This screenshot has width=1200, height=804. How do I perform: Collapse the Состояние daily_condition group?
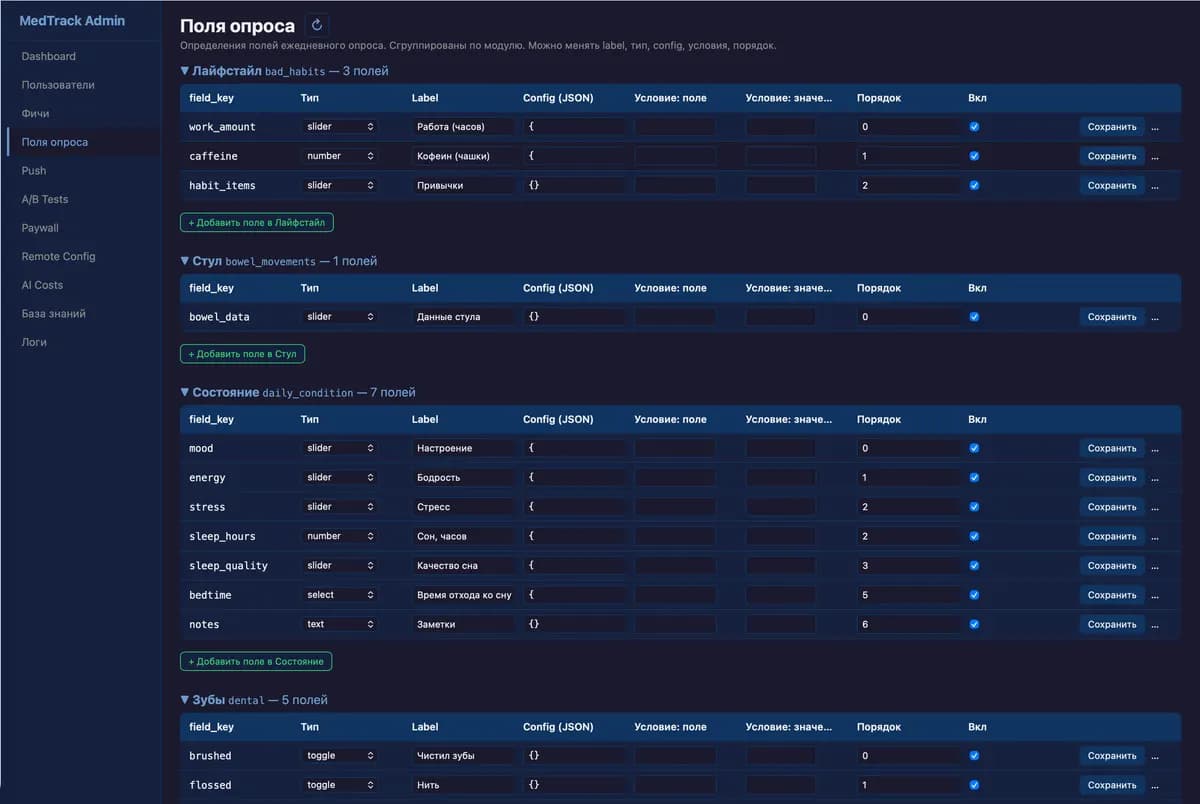(x=184, y=392)
